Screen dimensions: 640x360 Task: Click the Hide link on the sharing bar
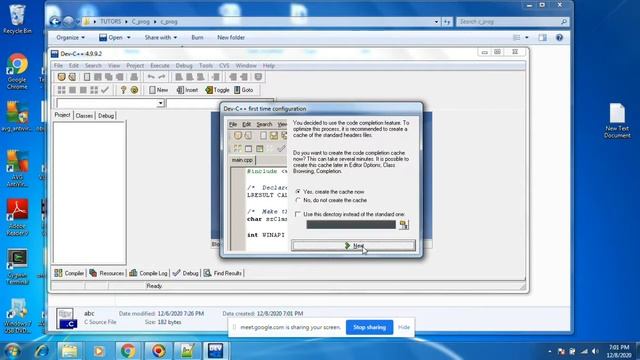coord(404,327)
